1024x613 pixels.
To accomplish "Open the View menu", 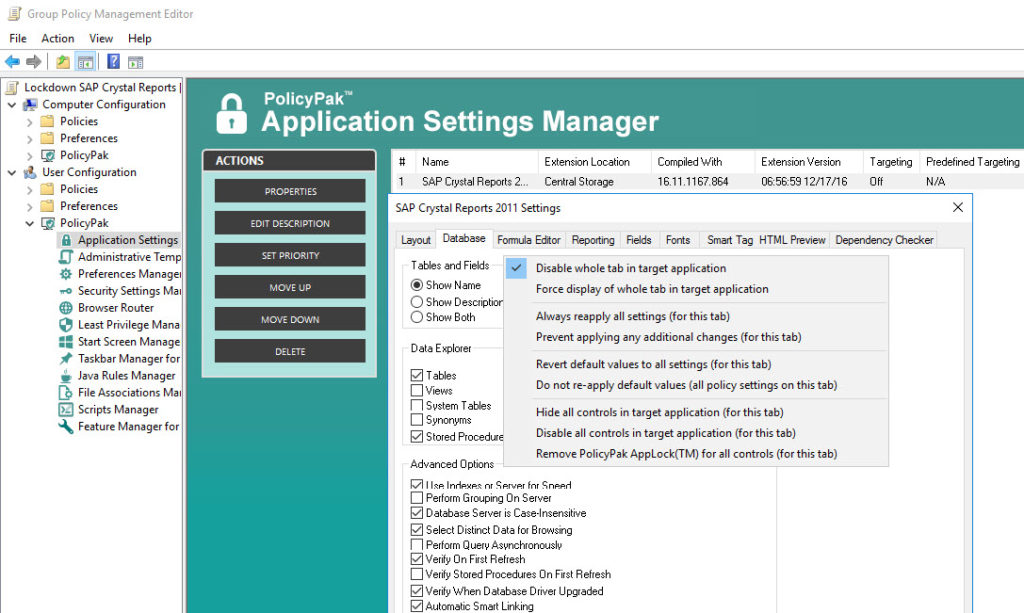I will 101,39.
